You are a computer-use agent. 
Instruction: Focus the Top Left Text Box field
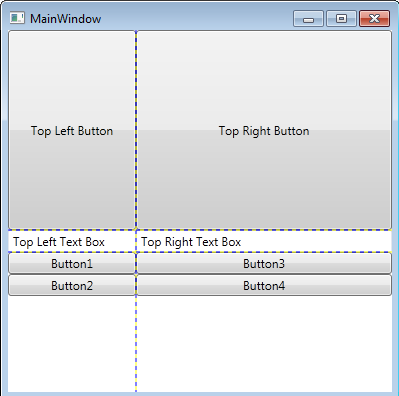(72, 241)
